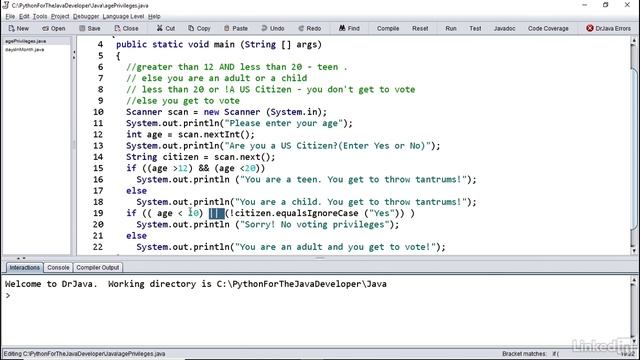Select daysInMonth.java in the file list
The height and width of the screenshot is (360, 640).
tap(24, 49)
